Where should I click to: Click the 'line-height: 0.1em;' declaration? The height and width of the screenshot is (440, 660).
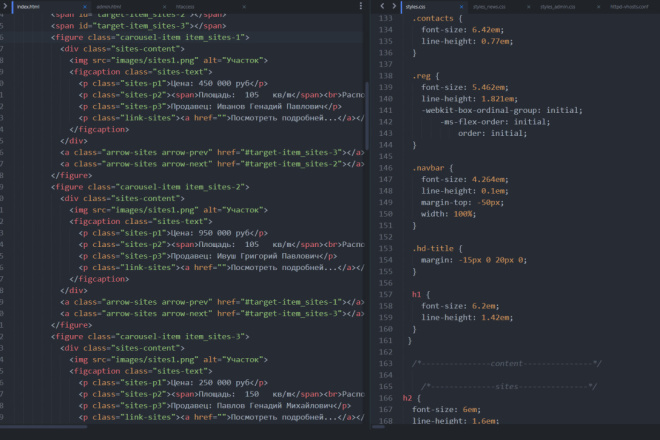[465, 191]
